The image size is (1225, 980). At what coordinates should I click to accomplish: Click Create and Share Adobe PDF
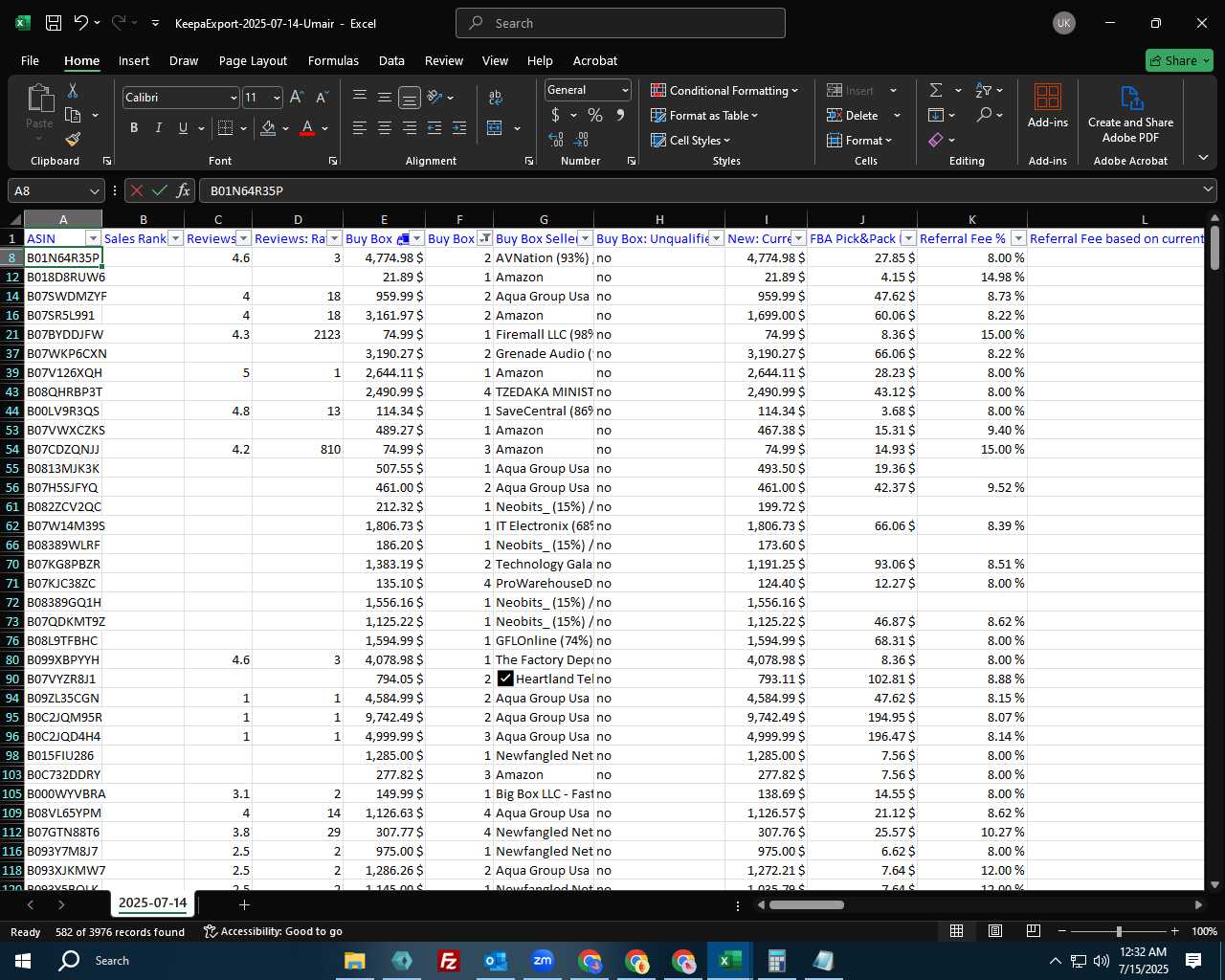coord(1130,114)
